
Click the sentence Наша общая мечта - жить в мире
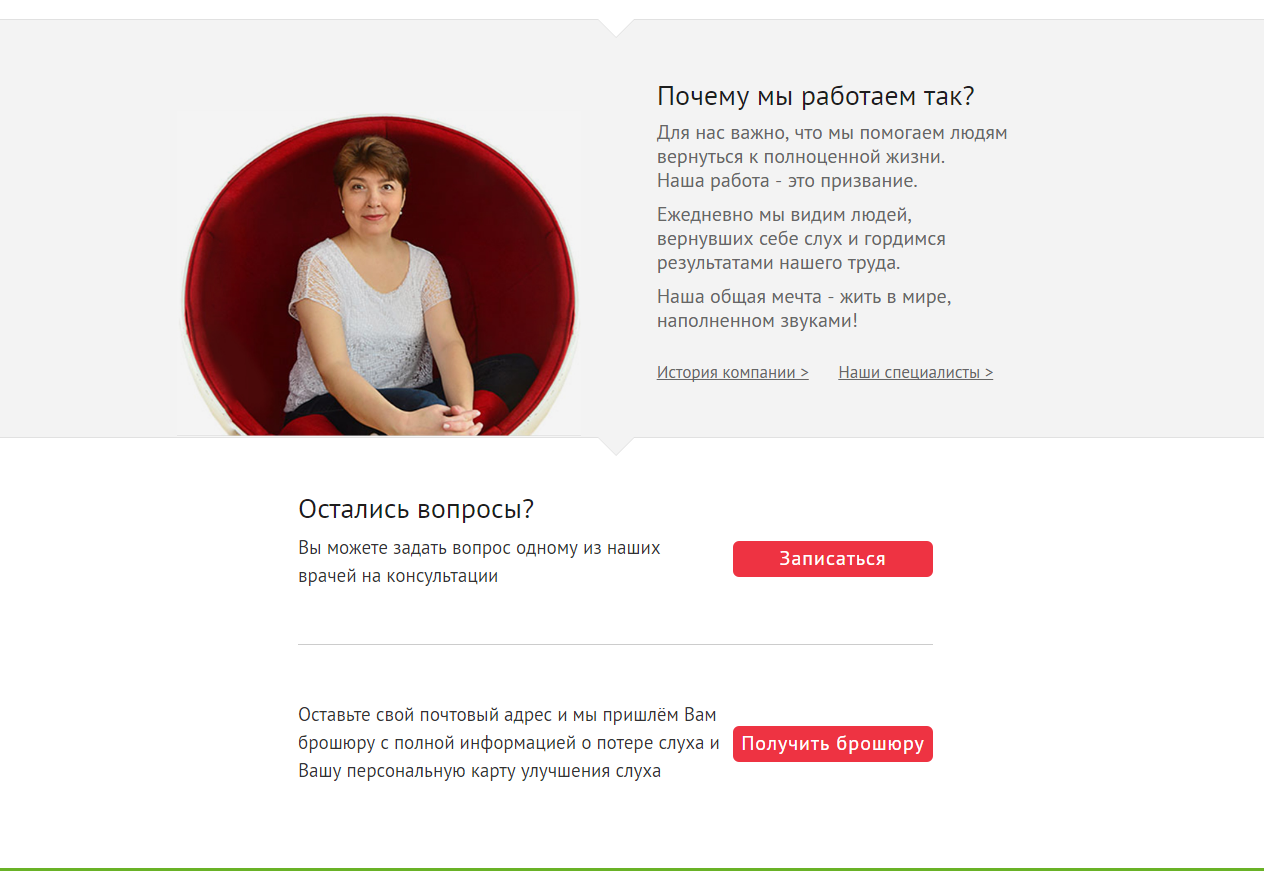tap(804, 297)
